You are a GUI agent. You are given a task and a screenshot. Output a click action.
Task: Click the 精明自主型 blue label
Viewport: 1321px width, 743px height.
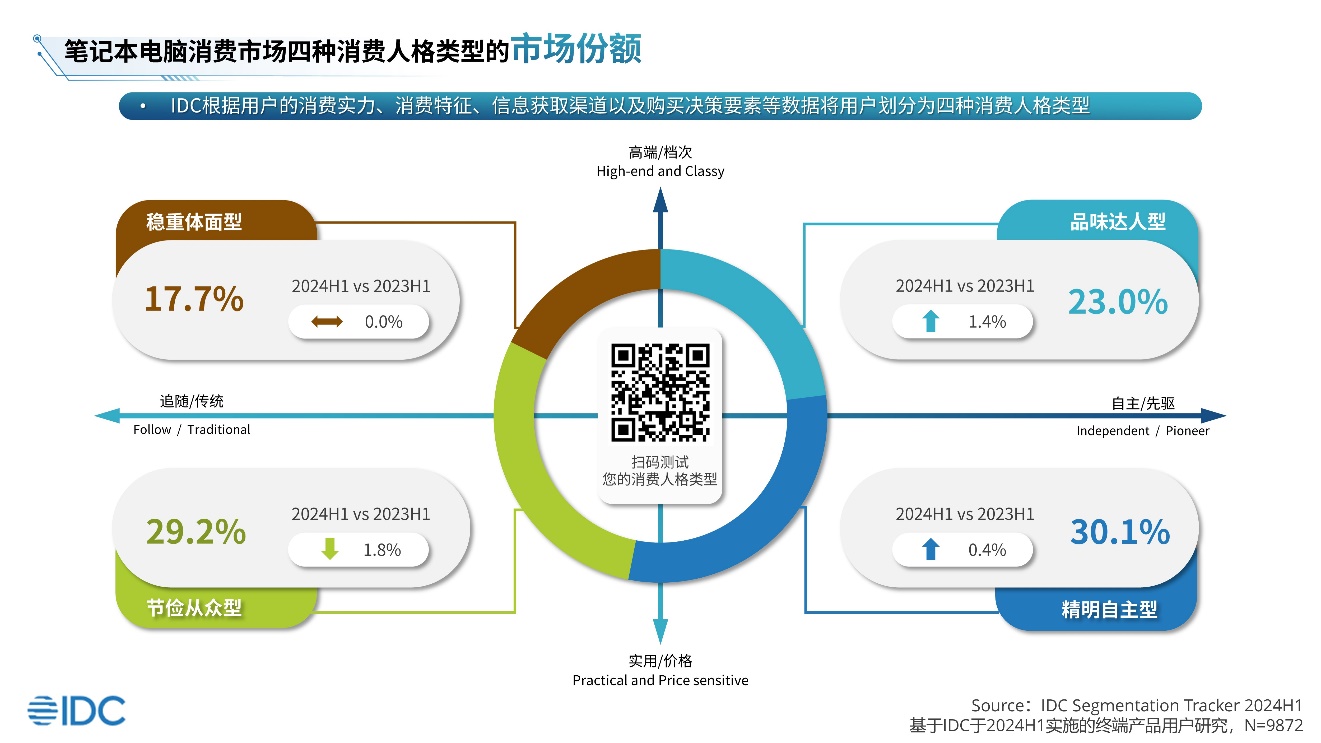pyautogui.click(x=1109, y=608)
